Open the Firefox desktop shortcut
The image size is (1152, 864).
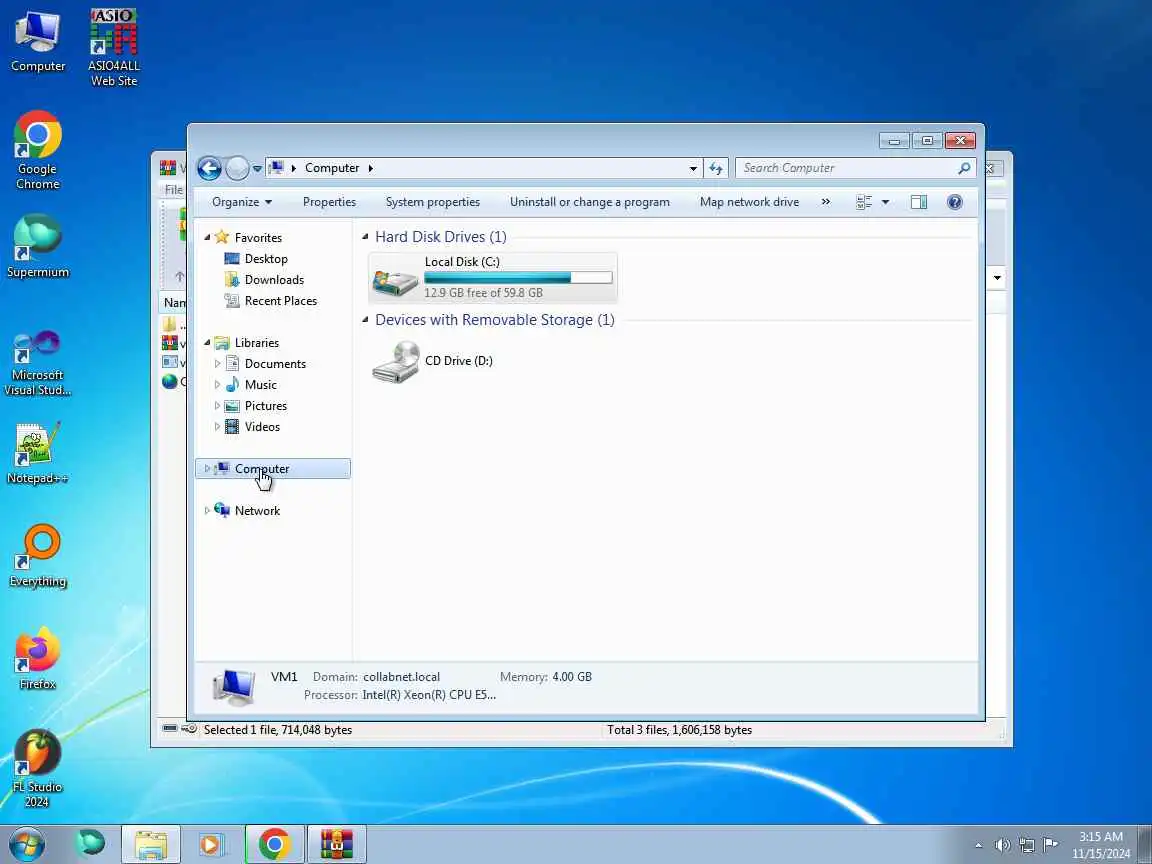(x=37, y=658)
